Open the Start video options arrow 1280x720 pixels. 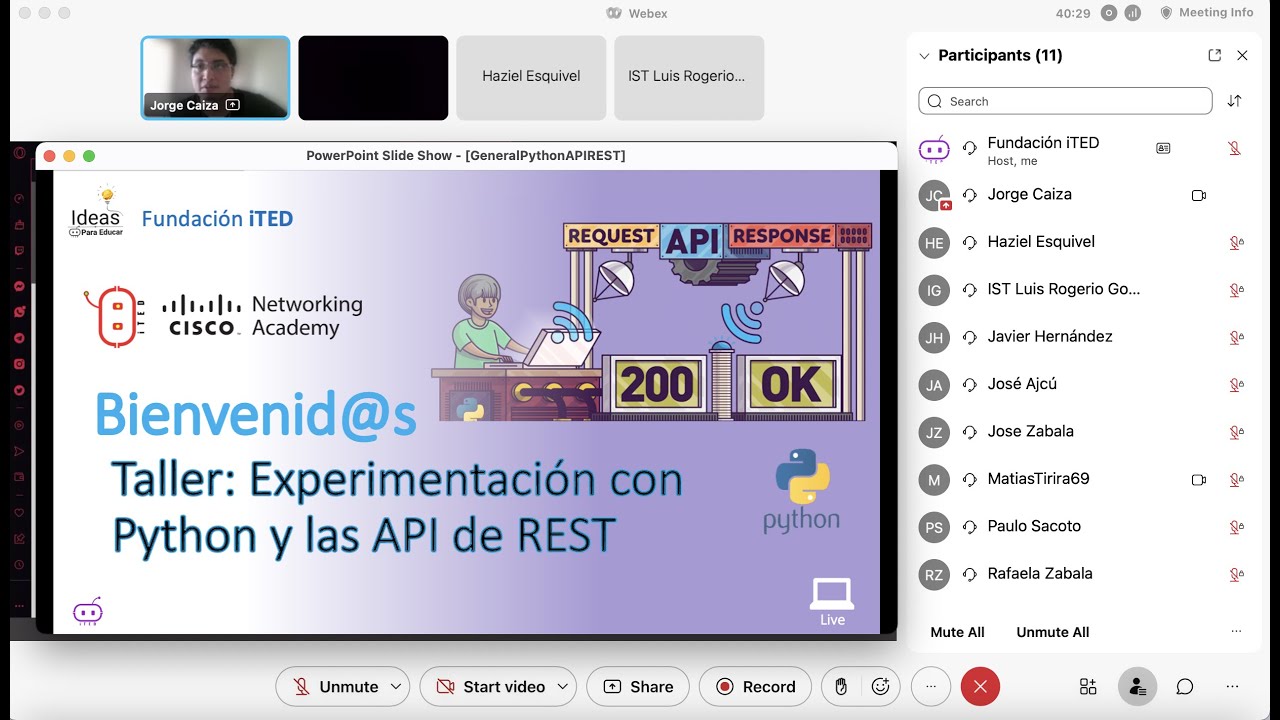pos(562,687)
